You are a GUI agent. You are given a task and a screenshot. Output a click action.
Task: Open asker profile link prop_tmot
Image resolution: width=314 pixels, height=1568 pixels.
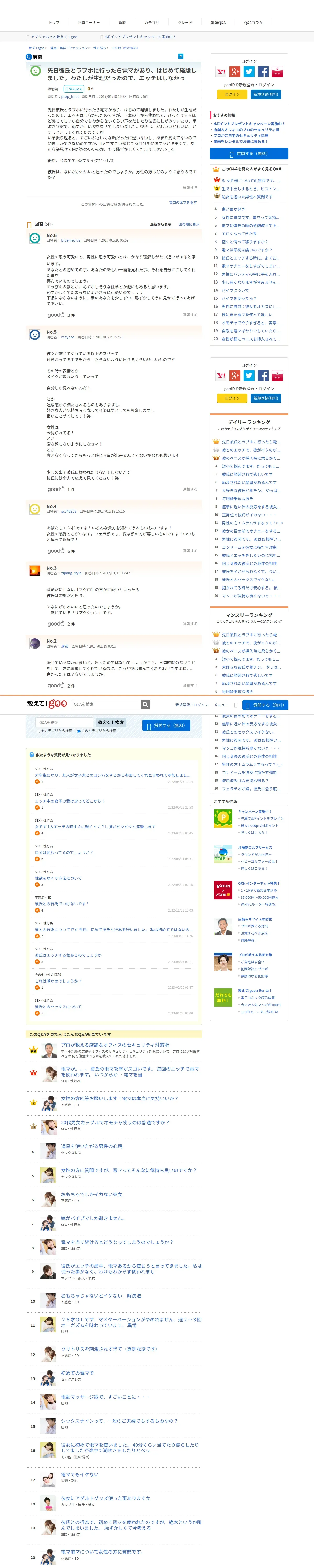70,96
